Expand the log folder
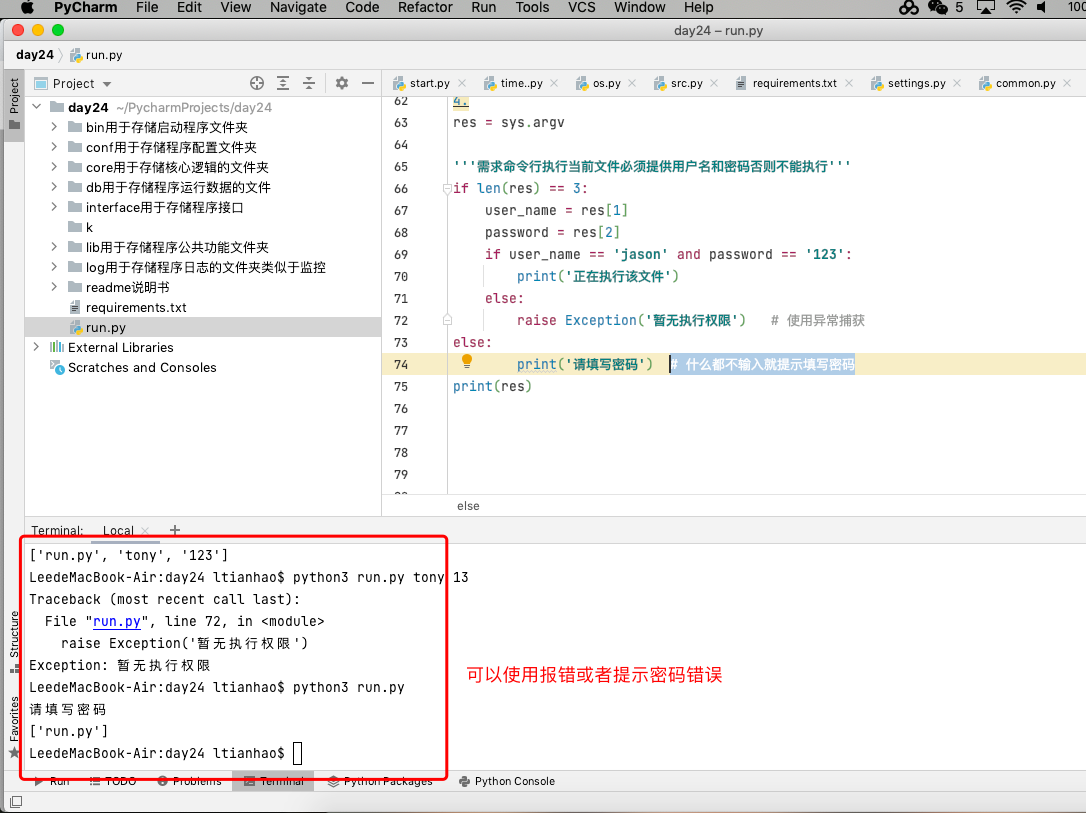Viewport: 1086px width, 813px height. tap(54, 267)
